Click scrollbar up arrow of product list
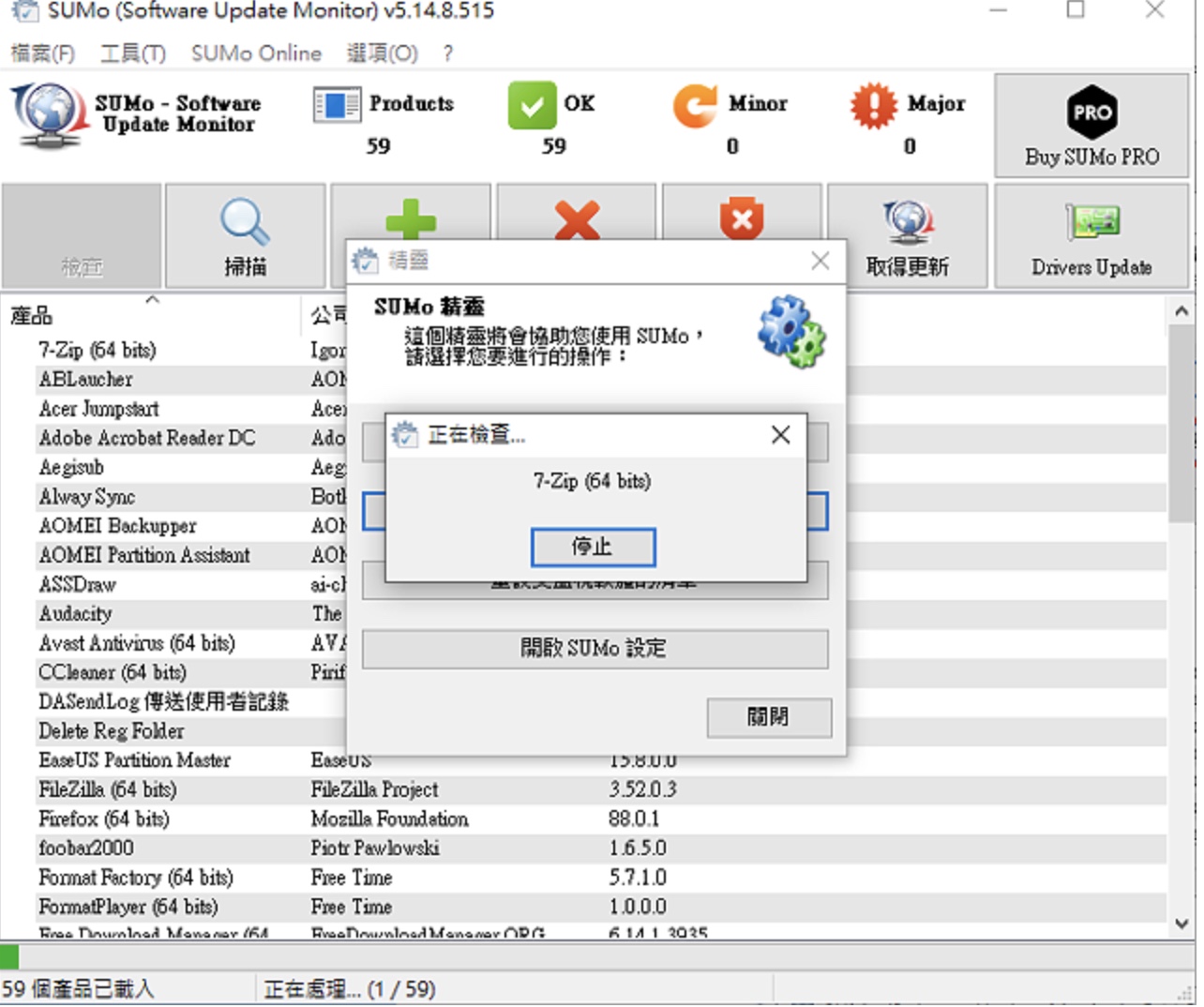 pyautogui.click(x=1181, y=310)
